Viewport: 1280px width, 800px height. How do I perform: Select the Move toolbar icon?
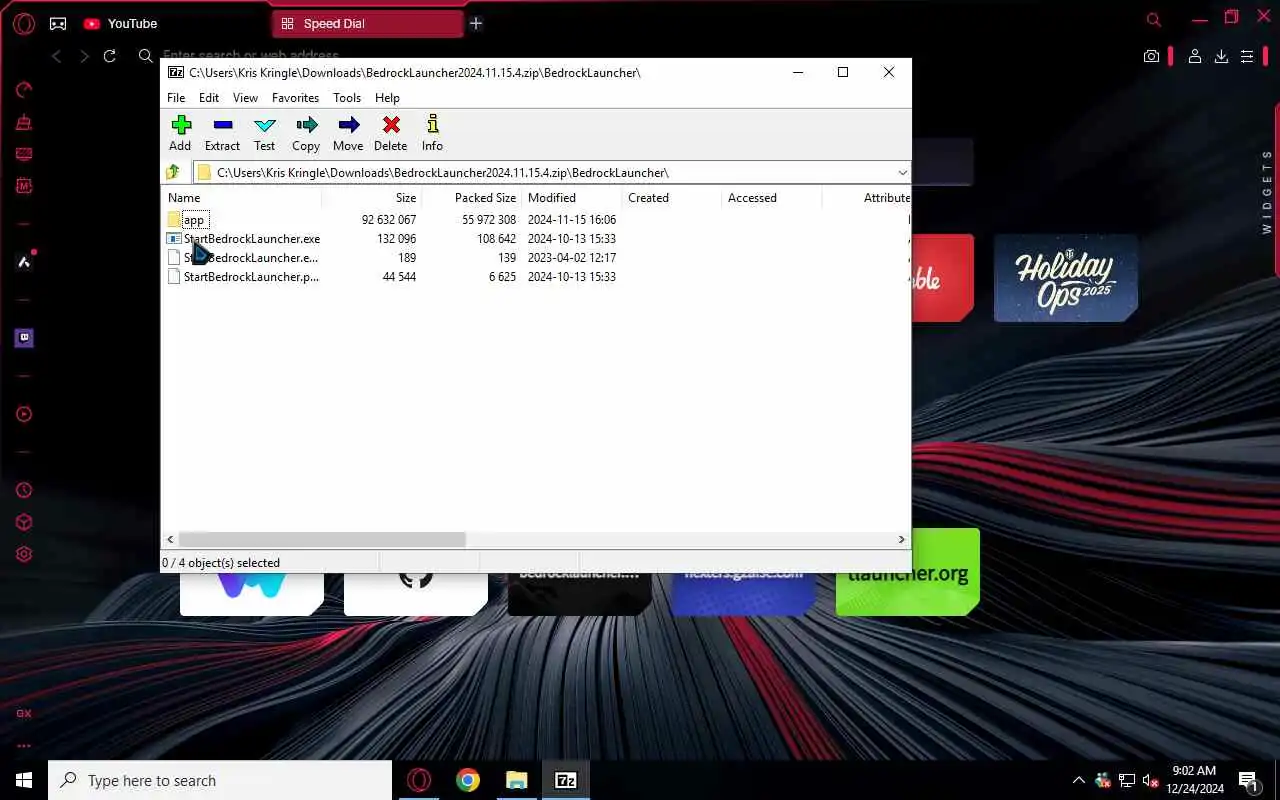pyautogui.click(x=348, y=133)
